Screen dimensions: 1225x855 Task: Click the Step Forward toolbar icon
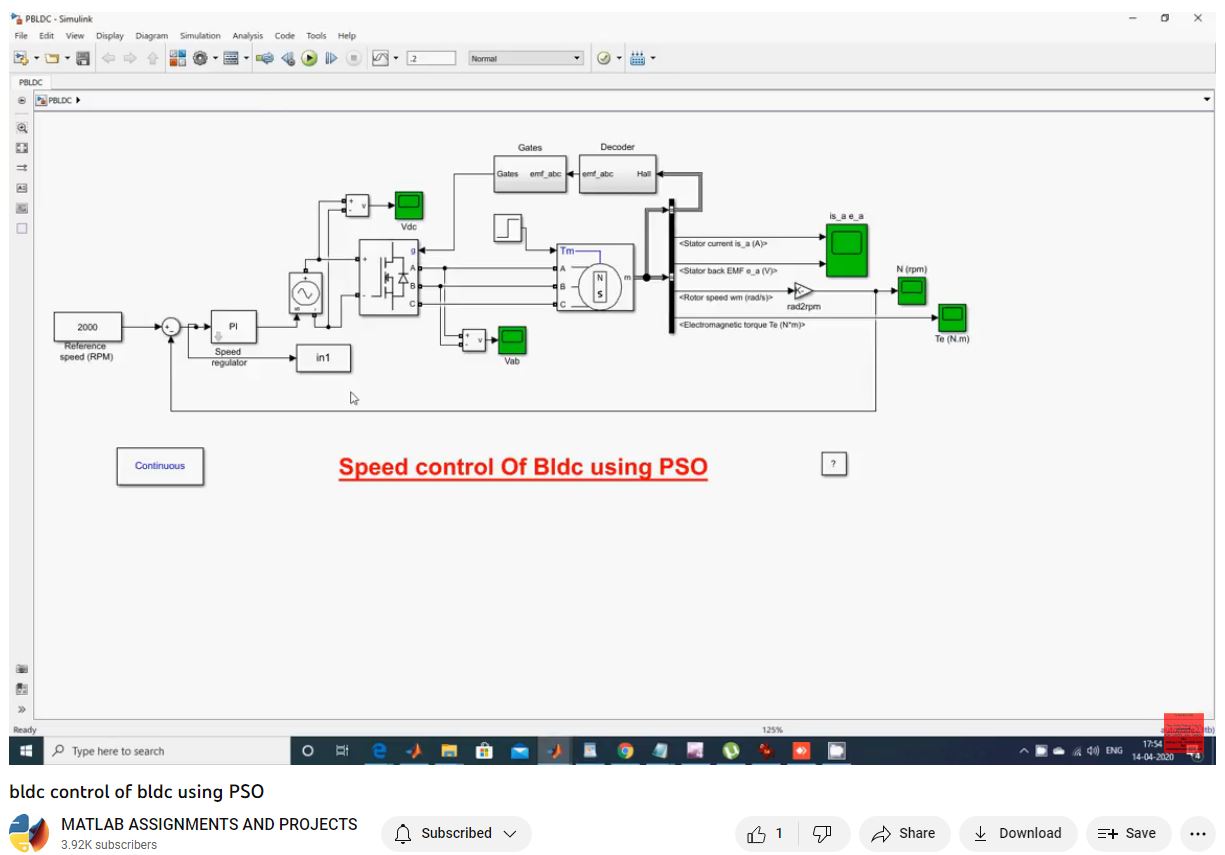click(331, 59)
